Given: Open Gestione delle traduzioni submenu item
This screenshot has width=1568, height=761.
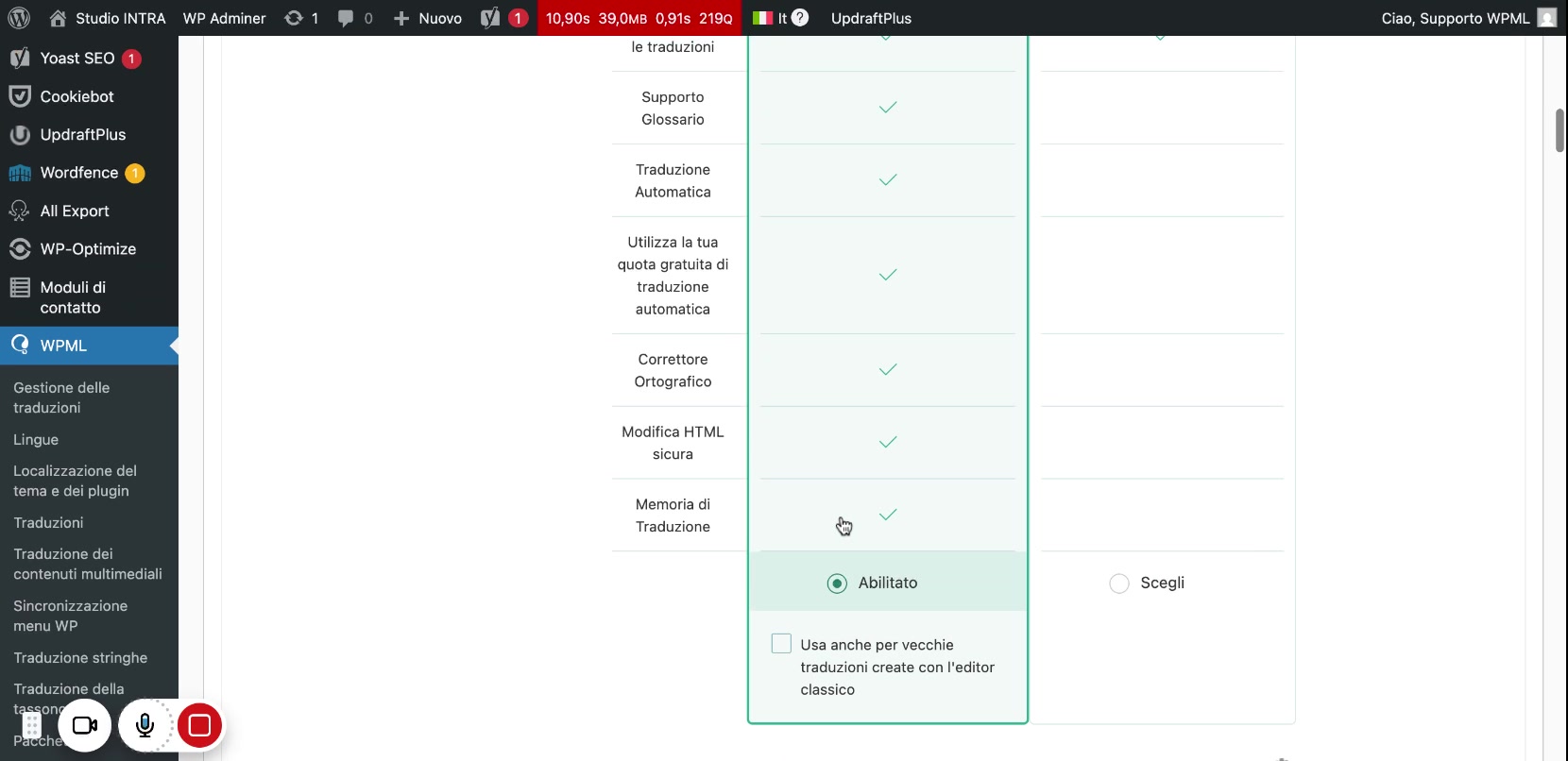Looking at the screenshot, I should coord(61,397).
